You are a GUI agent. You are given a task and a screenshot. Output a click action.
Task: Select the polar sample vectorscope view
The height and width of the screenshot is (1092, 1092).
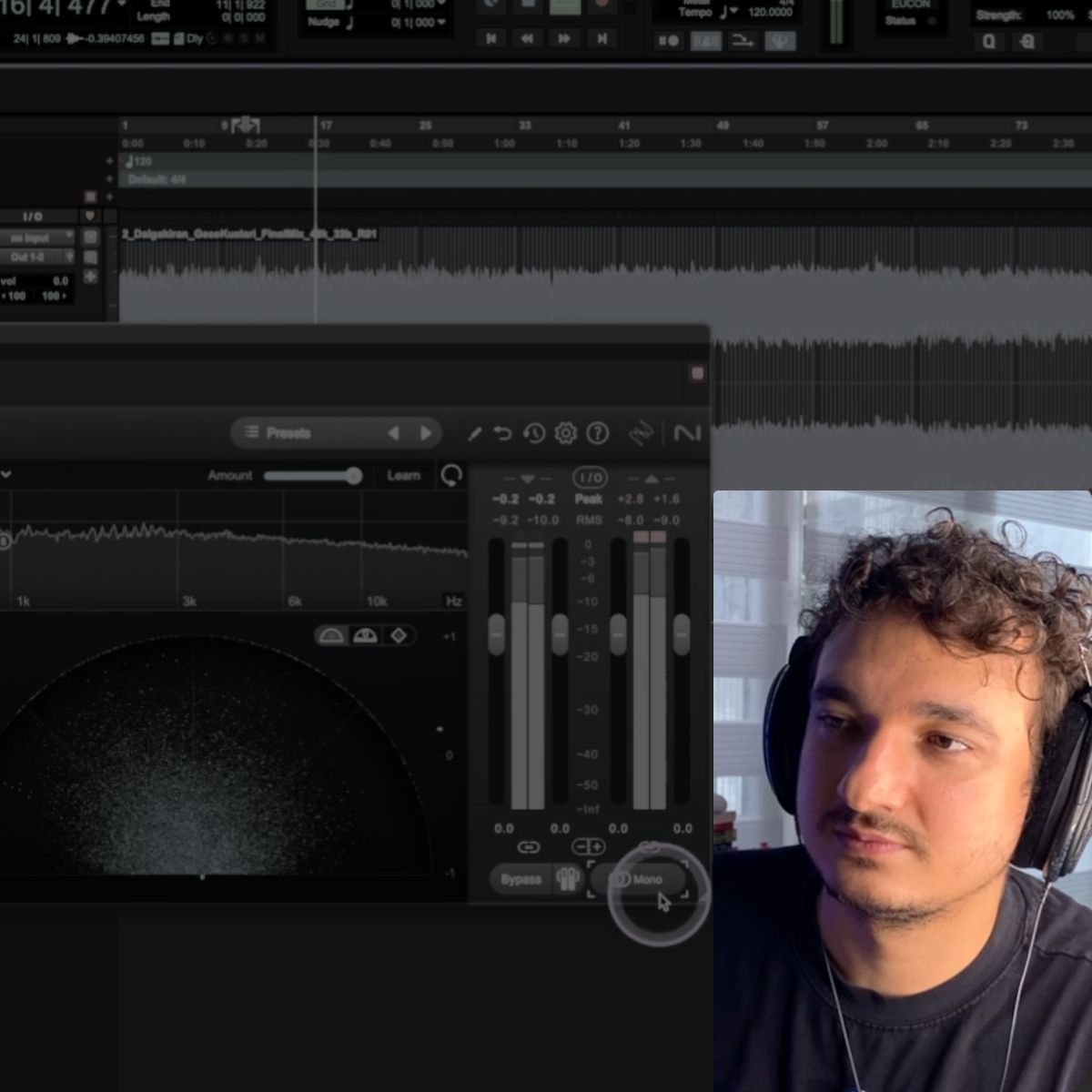click(x=331, y=635)
